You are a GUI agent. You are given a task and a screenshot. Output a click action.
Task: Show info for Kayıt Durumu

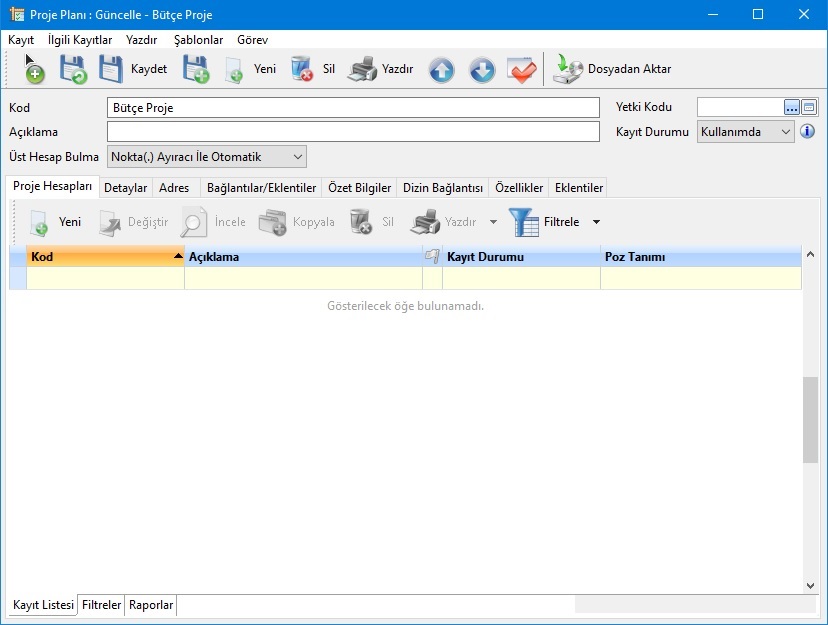(x=808, y=132)
